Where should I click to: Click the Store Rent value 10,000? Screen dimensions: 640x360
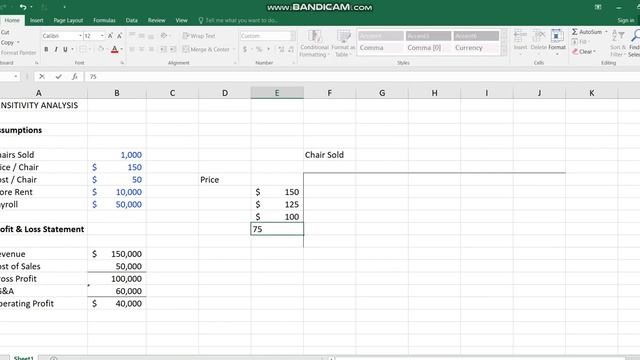point(117,192)
